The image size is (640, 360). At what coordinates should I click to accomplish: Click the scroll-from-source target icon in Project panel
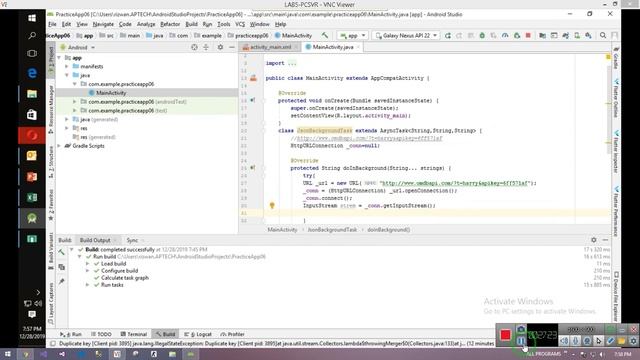tap(194, 47)
